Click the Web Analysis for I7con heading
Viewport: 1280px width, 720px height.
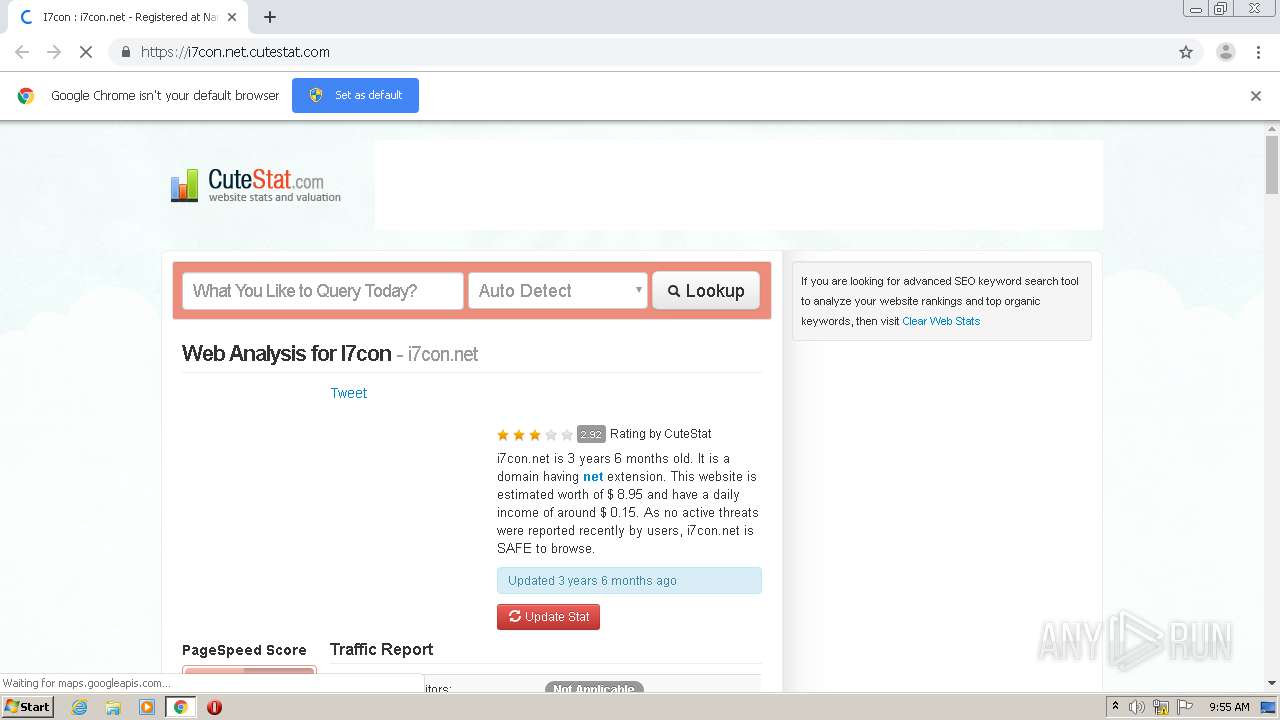coord(330,354)
